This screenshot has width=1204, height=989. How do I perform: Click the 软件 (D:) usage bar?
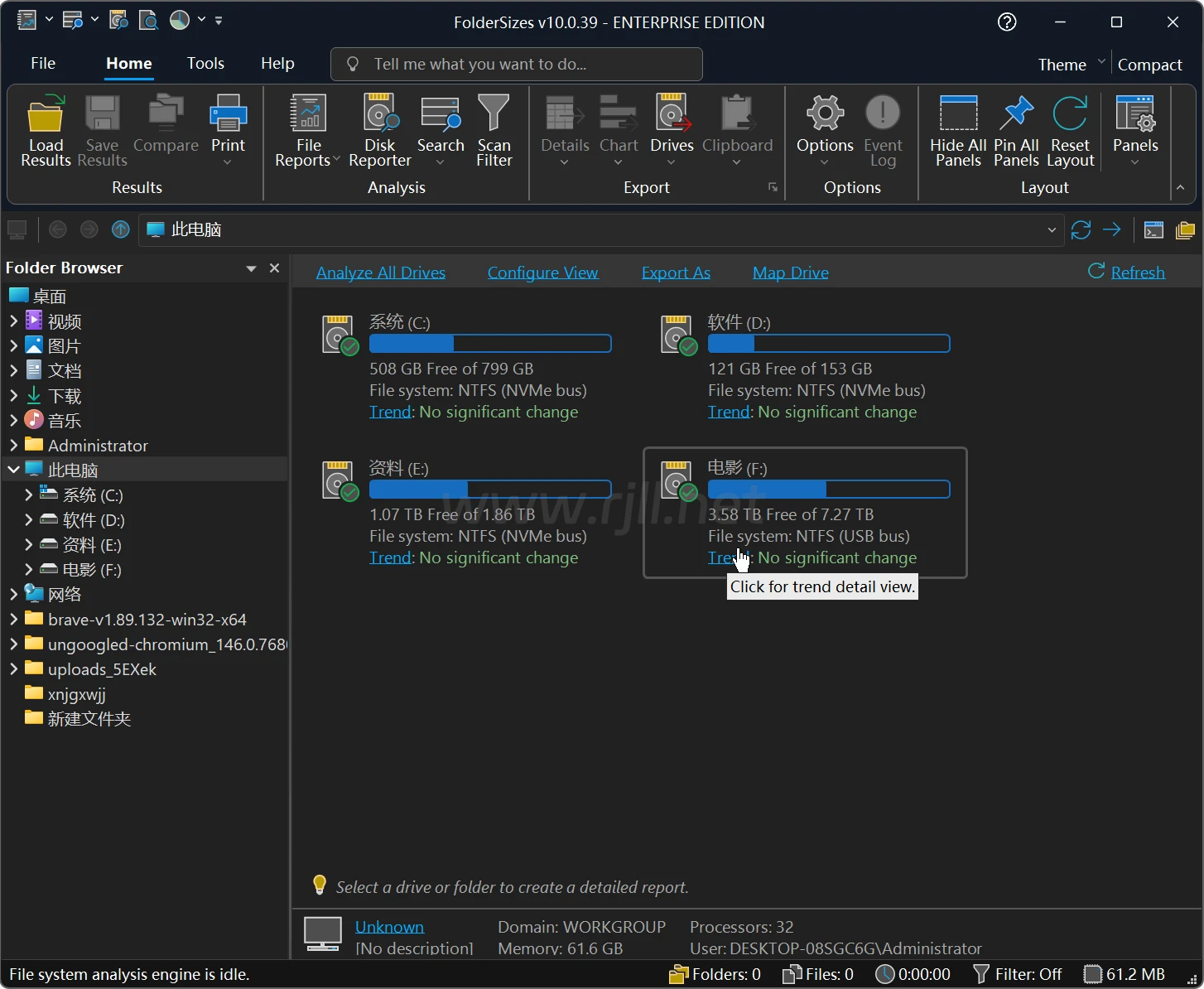tap(828, 344)
